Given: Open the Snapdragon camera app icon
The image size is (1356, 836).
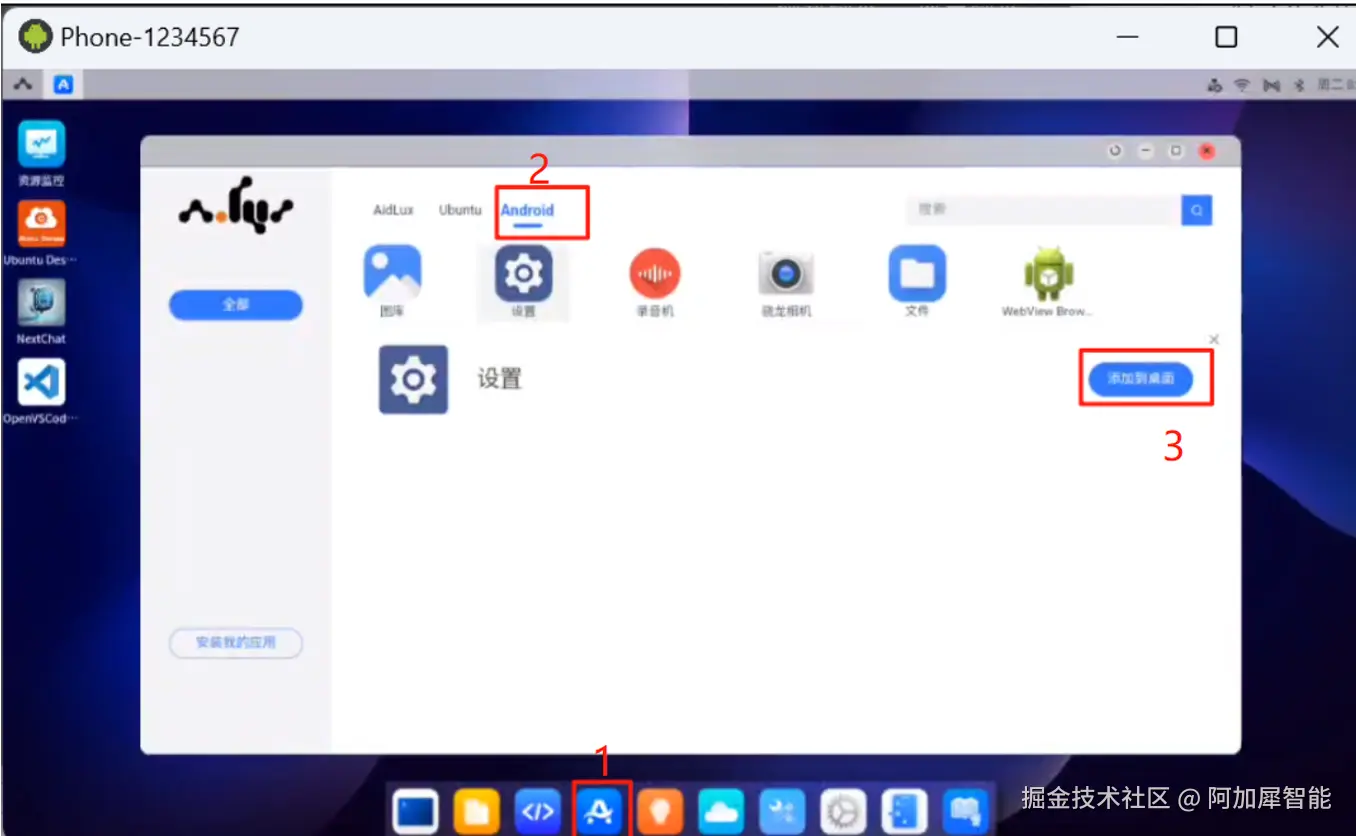Looking at the screenshot, I should coord(786,274).
